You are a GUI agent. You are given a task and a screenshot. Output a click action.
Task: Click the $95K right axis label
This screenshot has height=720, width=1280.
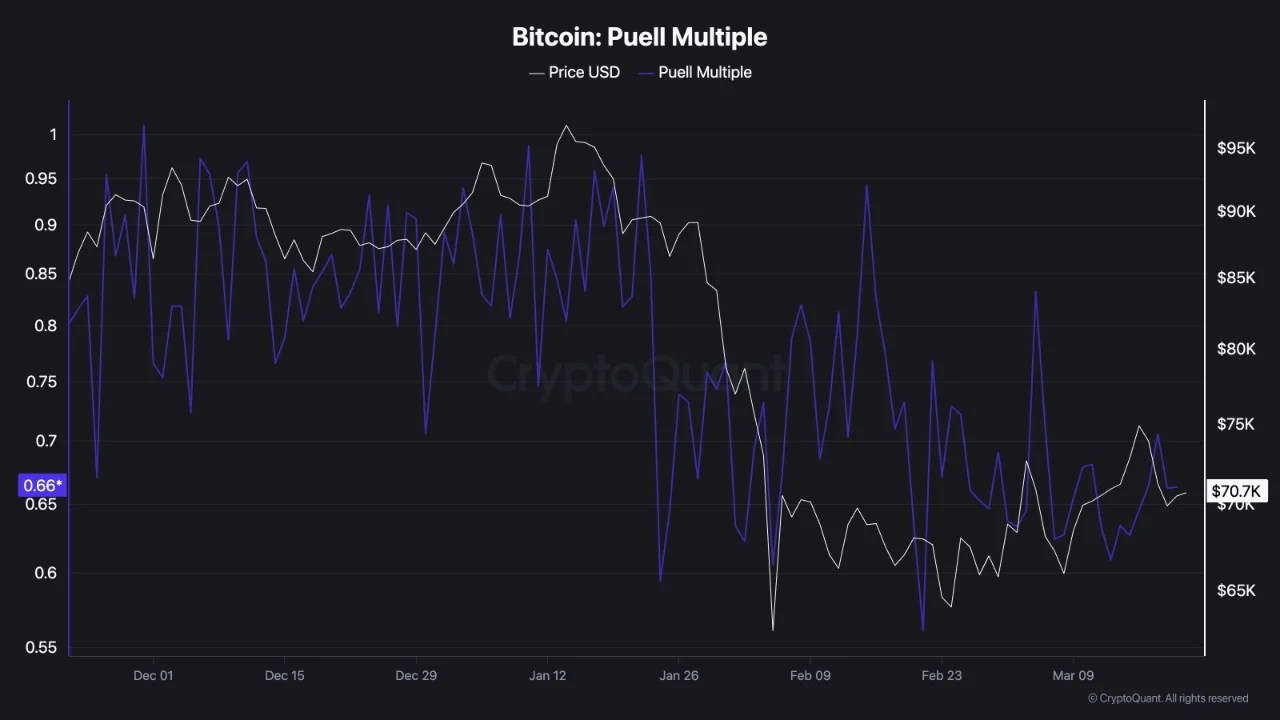point(1236,148)
